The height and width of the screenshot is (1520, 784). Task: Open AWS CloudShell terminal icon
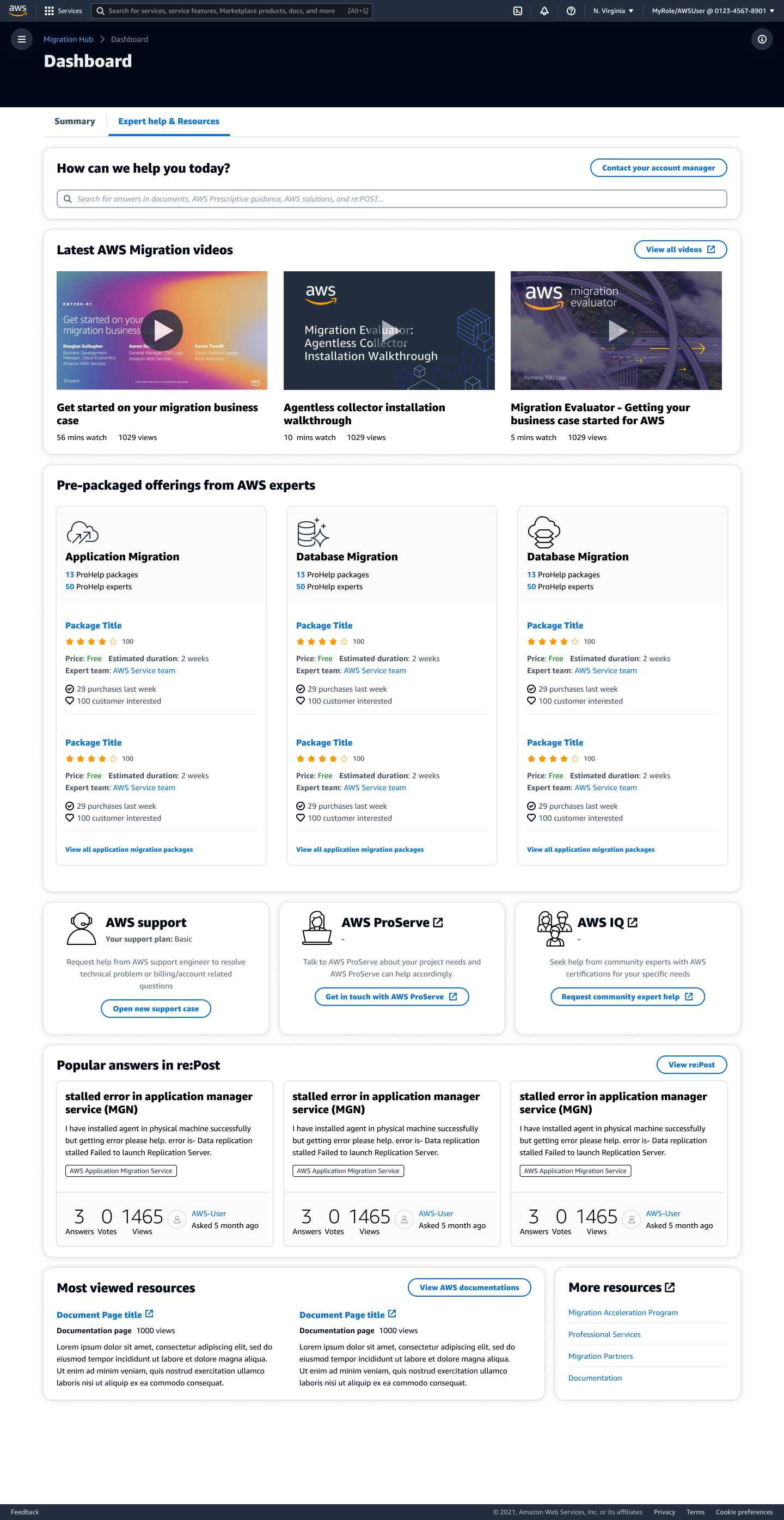click(x=518, y=10)
